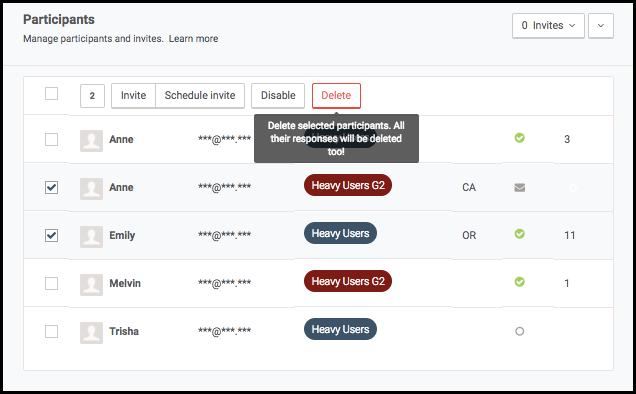This screenshot has height=394, width=636.
Task: Click avatar icon of first Anne row
Action: [91, 141]
